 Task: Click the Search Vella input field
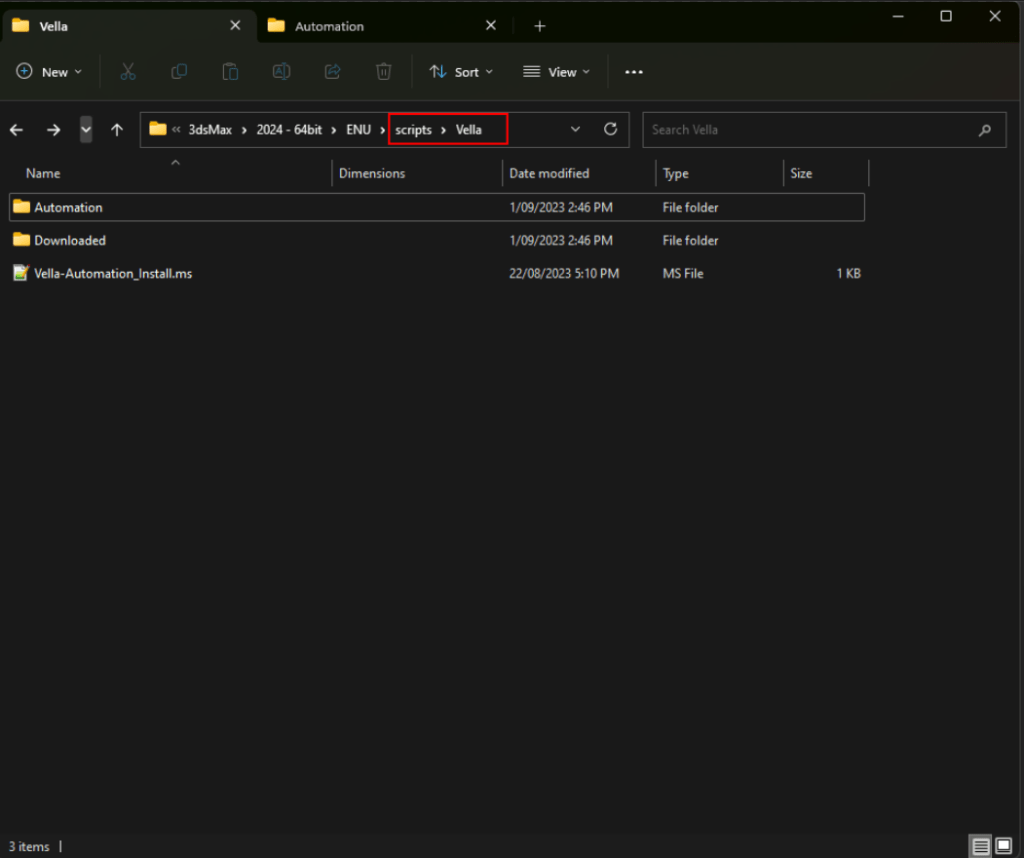[x=810, y=130]
